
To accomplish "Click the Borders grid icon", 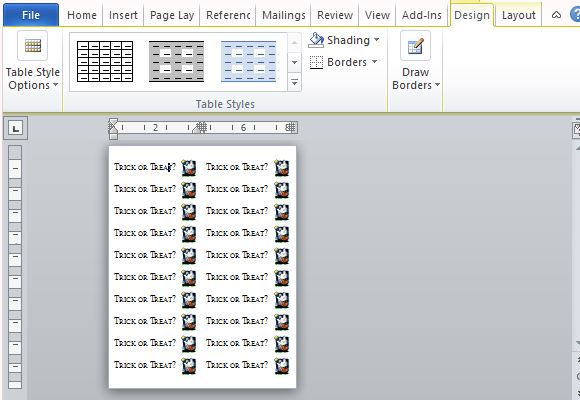I will (316, 62).
